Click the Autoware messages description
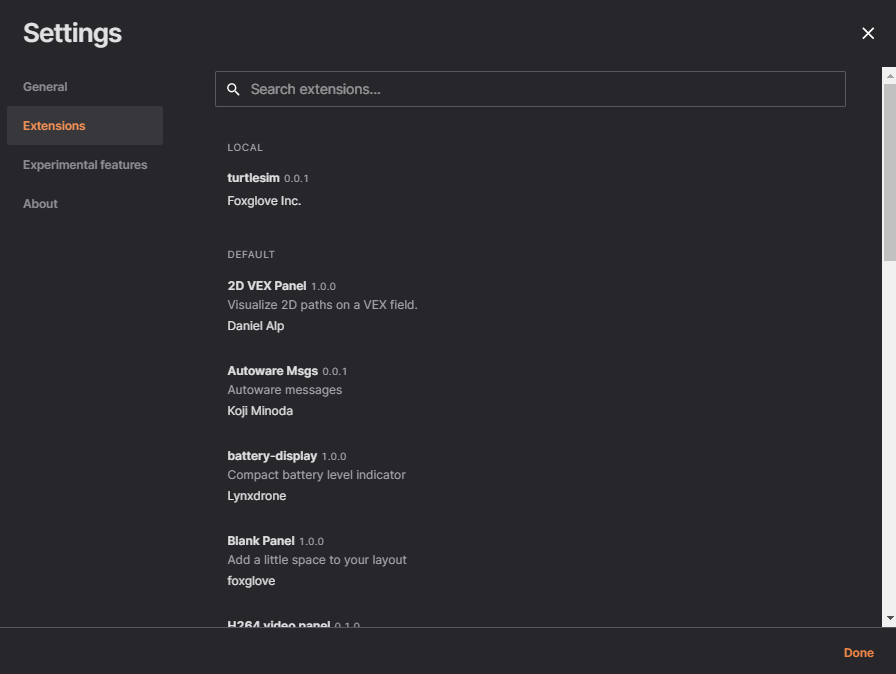 pyautogui.click(x=285, y=390)
